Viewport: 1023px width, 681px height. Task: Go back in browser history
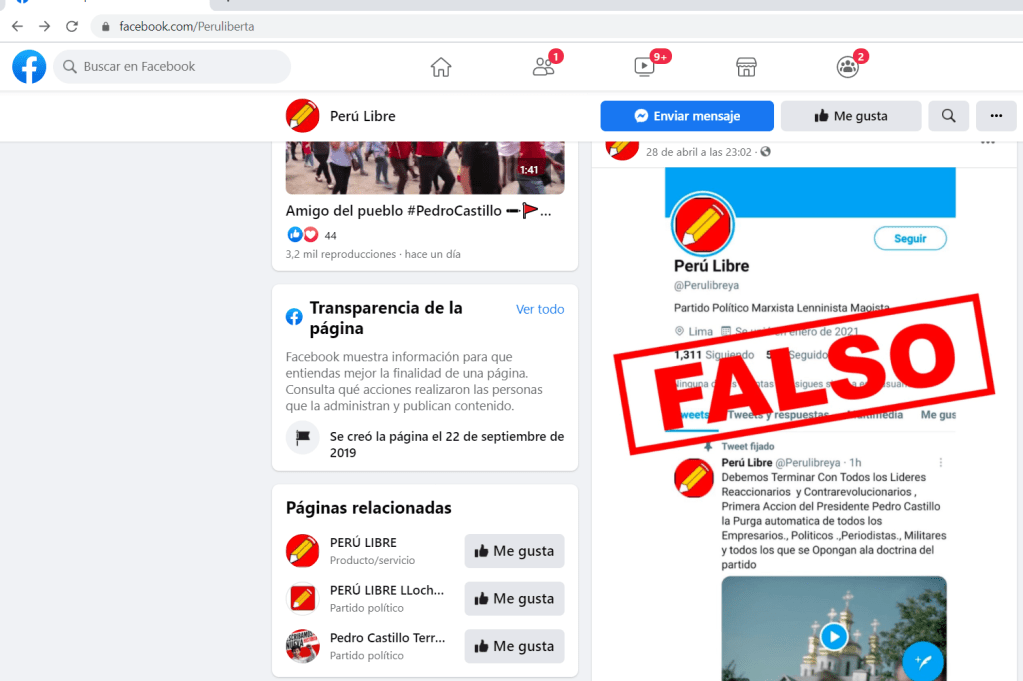pos(18,26)
